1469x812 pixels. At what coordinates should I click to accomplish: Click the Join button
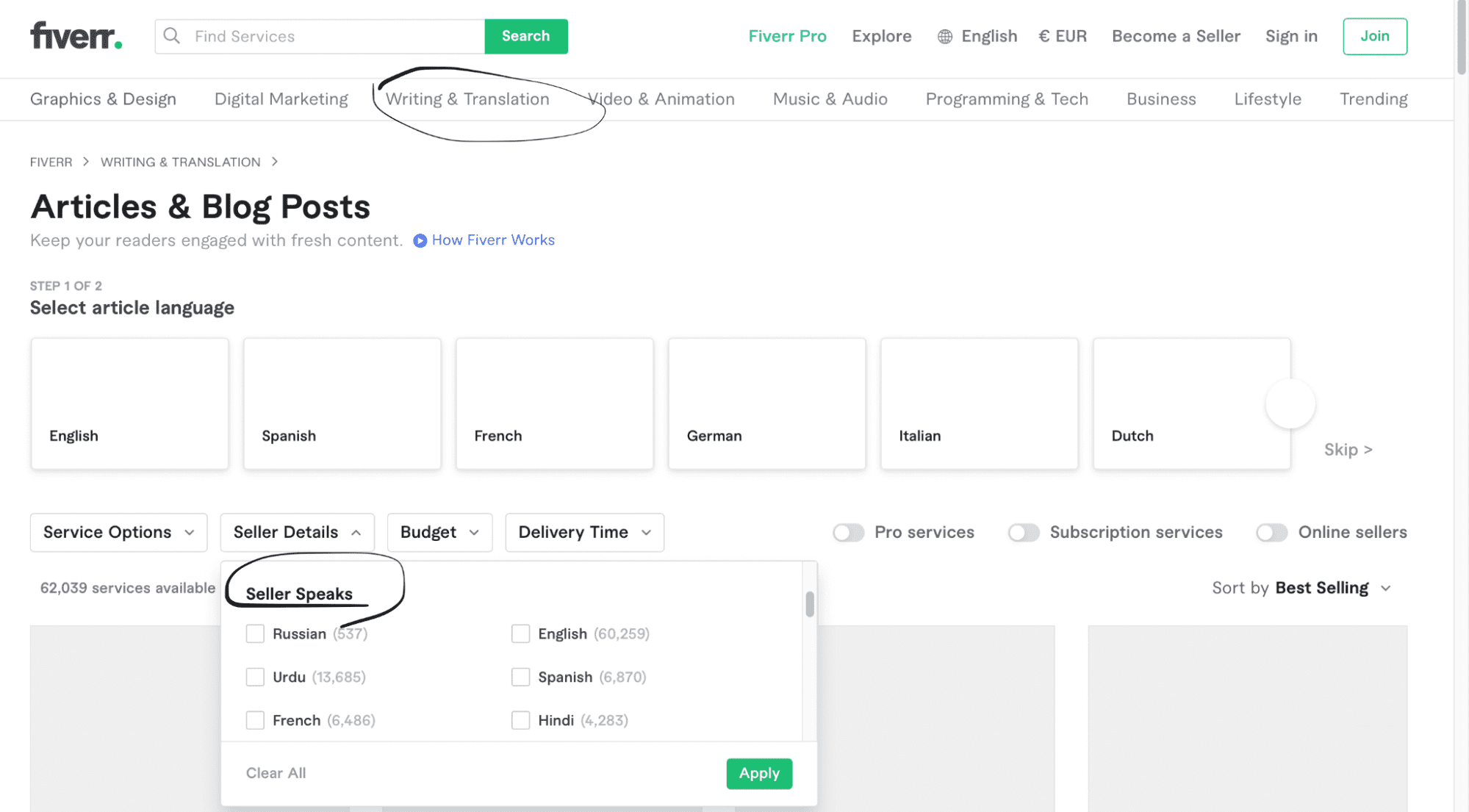pos(1374,36)
